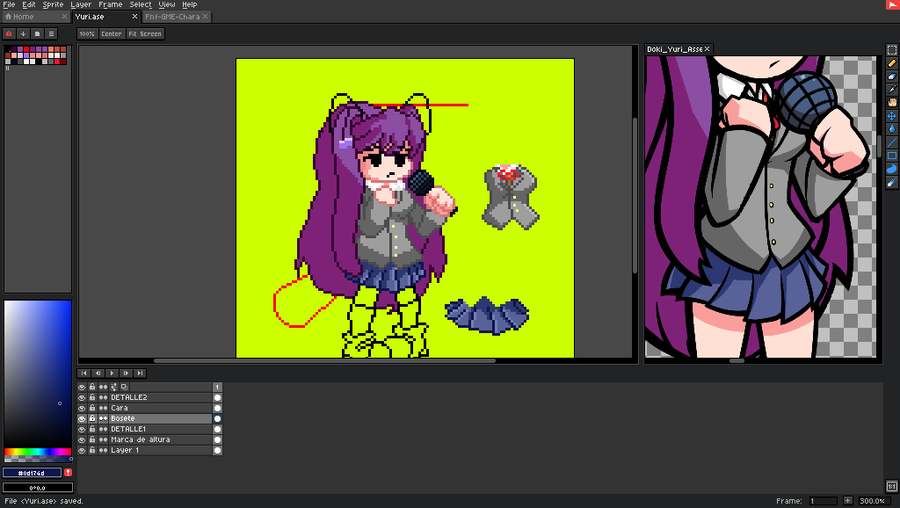Hide the Bosete layer
This screenshot has width=900, height=508.
tap(82, 418)
